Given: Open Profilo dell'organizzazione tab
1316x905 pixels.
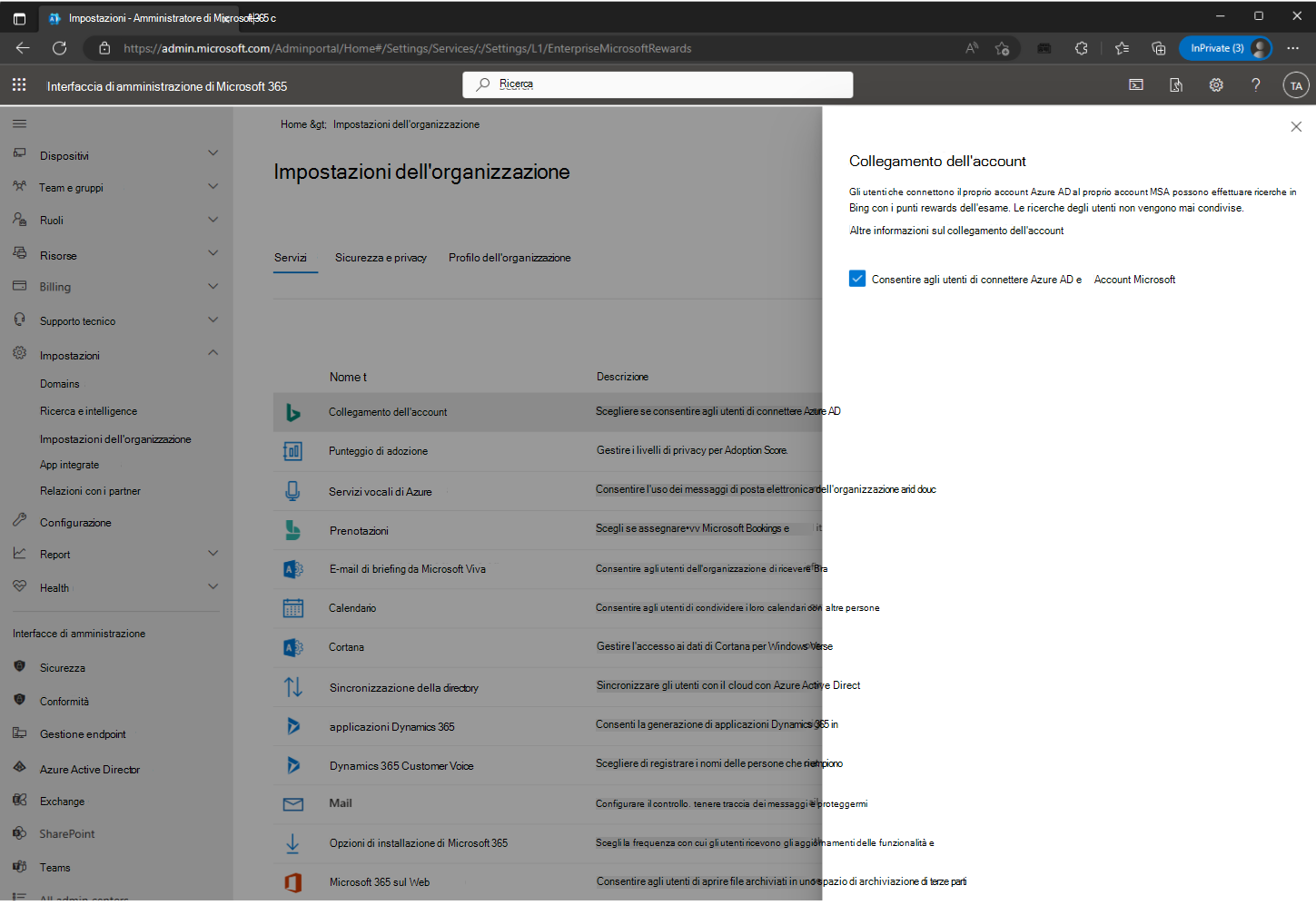Looking at the screenshot, I should 510,258.
